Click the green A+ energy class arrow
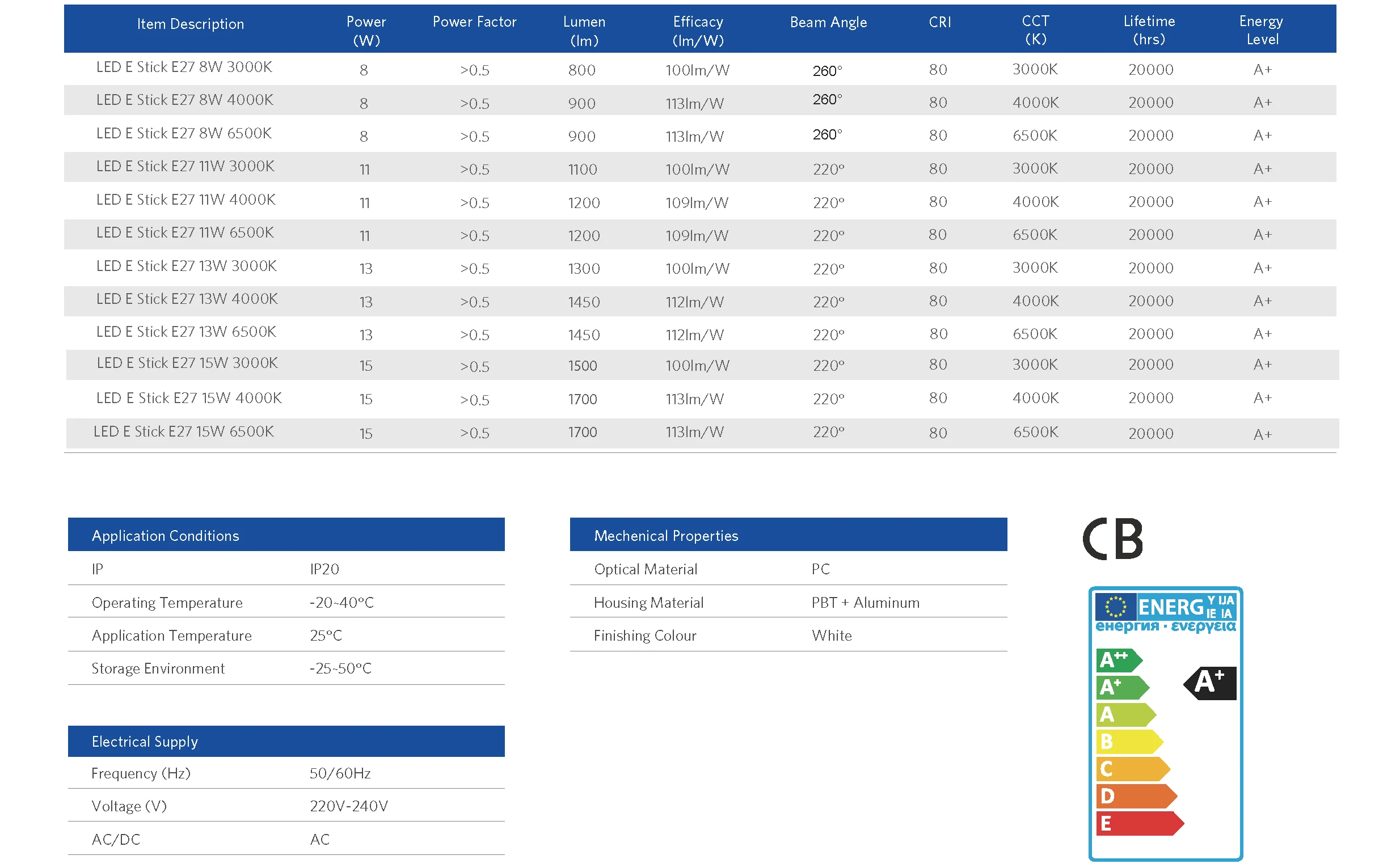This screenshot has width=1400, height=868. [x=1122, y=687]
